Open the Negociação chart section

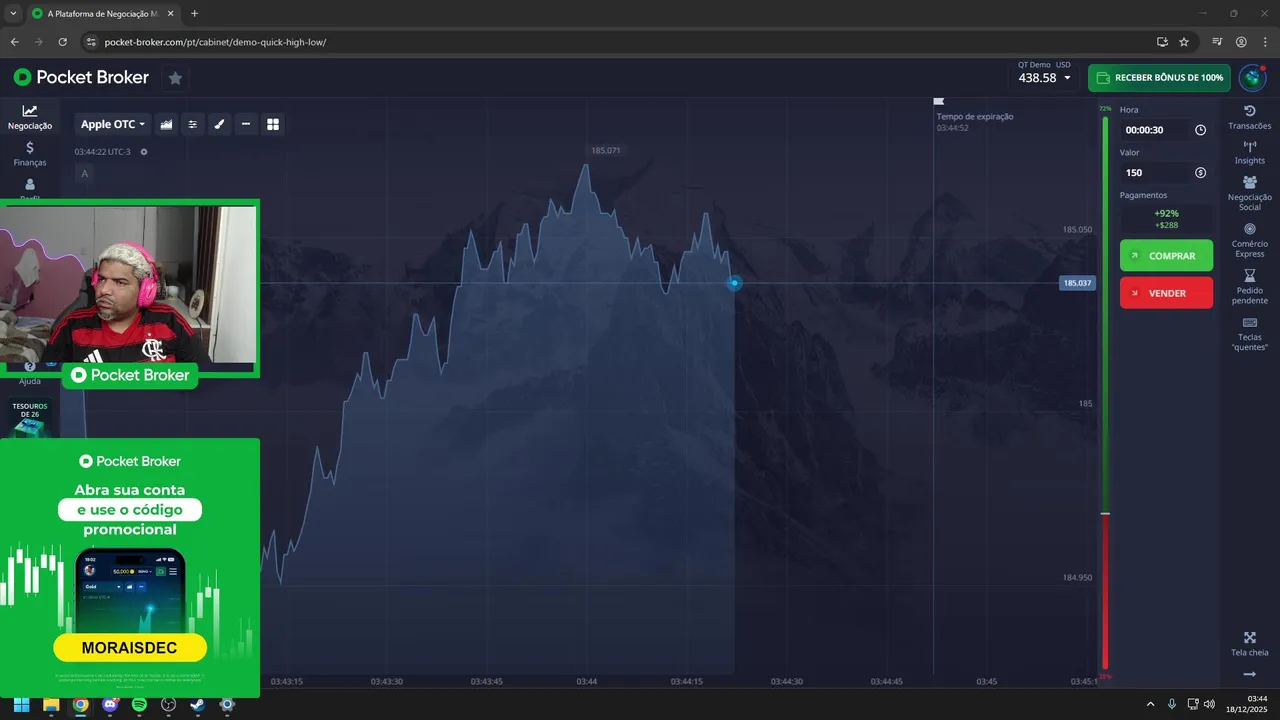pyautogui.click(x=30, y=117)
